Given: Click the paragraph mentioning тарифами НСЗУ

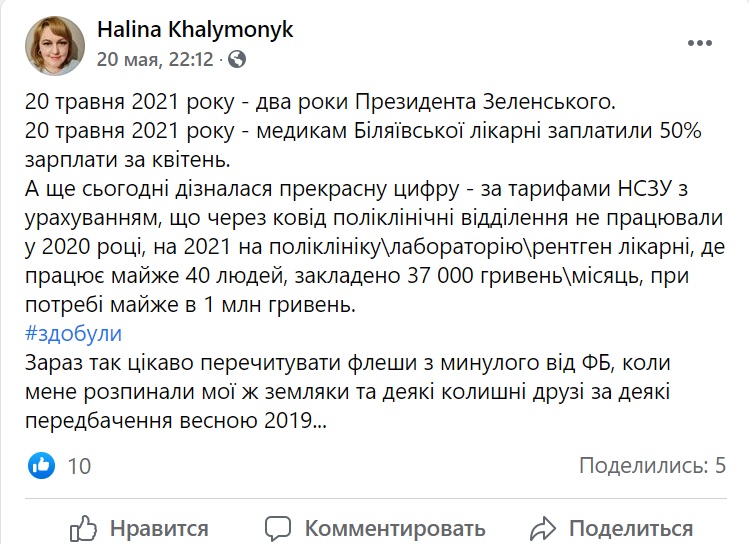Looking at the screenshot, I should click(x=375, y=246).
